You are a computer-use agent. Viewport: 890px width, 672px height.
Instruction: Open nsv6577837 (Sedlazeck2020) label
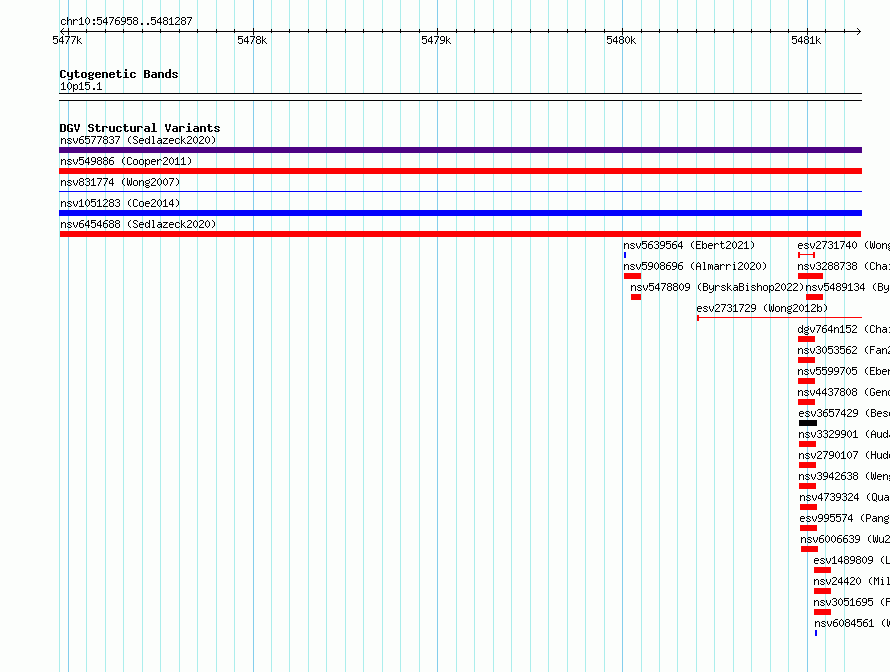[138, 140]
